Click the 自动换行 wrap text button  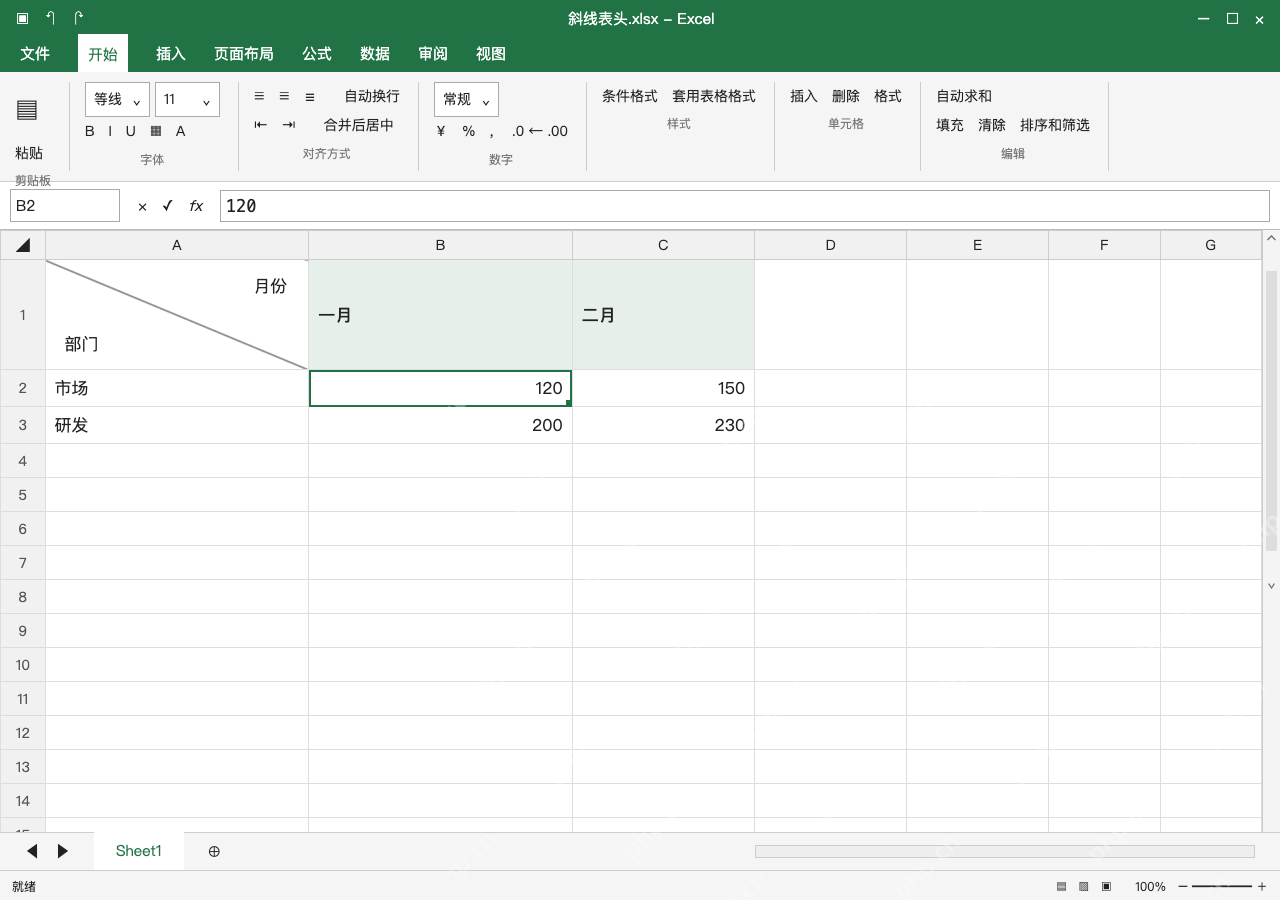(x=372, y=96)
